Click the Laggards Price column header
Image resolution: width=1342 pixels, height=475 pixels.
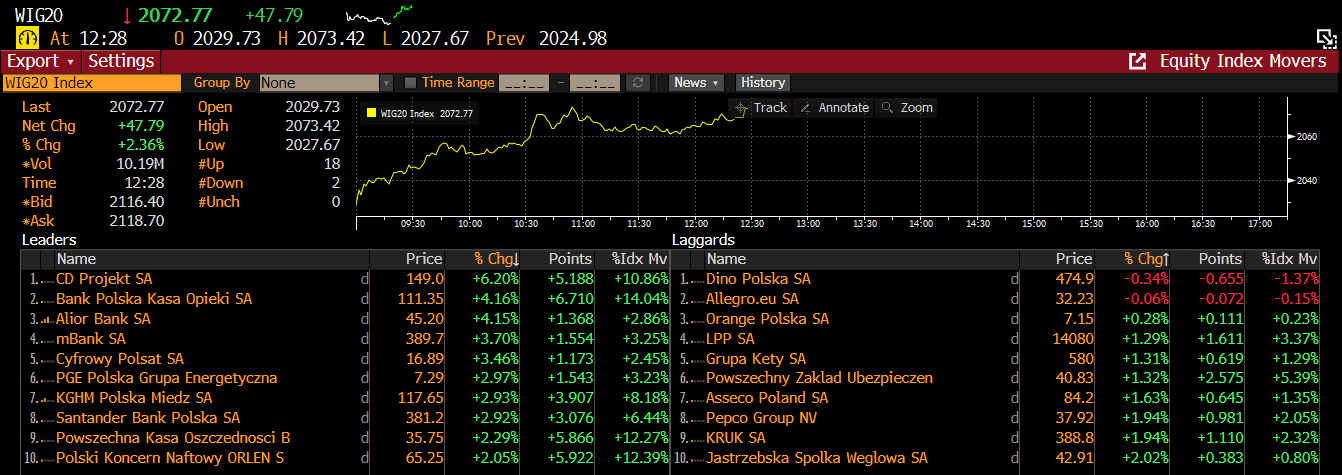coord(1058,259)
